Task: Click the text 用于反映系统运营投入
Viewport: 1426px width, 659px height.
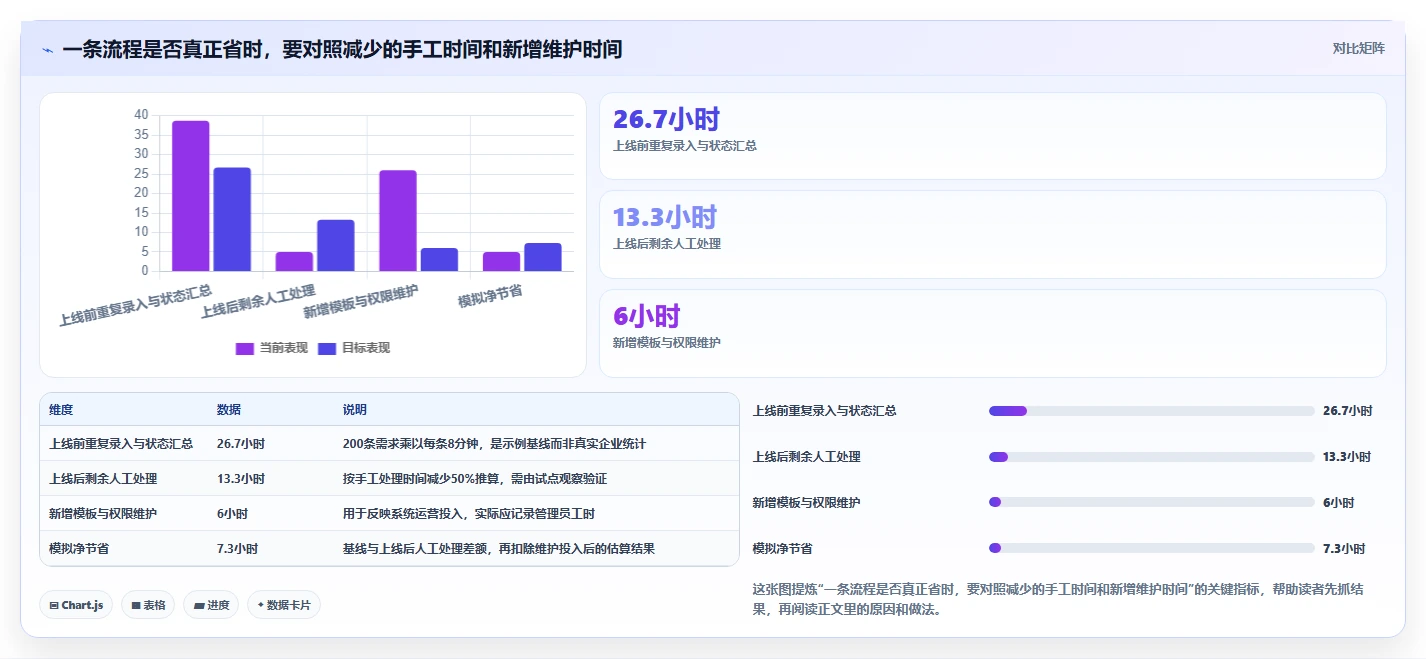Action: [x=403, y=514]
